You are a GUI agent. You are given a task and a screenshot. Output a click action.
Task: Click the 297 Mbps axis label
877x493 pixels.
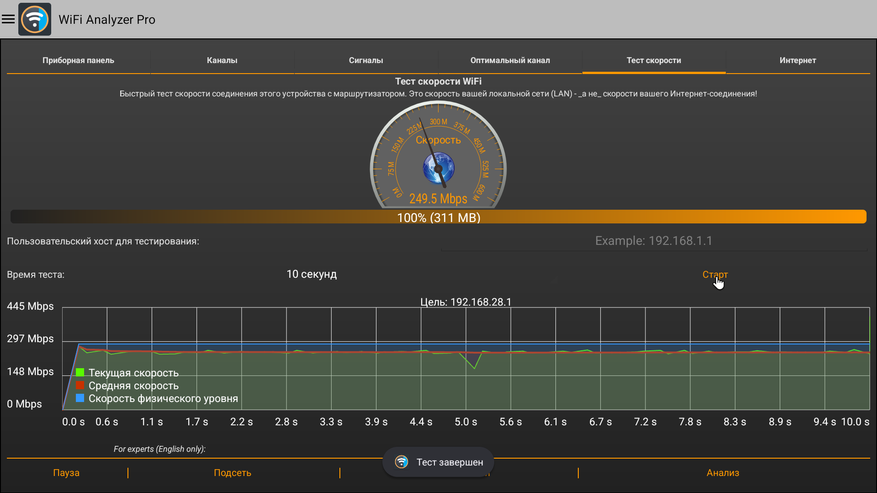(30, 339)
